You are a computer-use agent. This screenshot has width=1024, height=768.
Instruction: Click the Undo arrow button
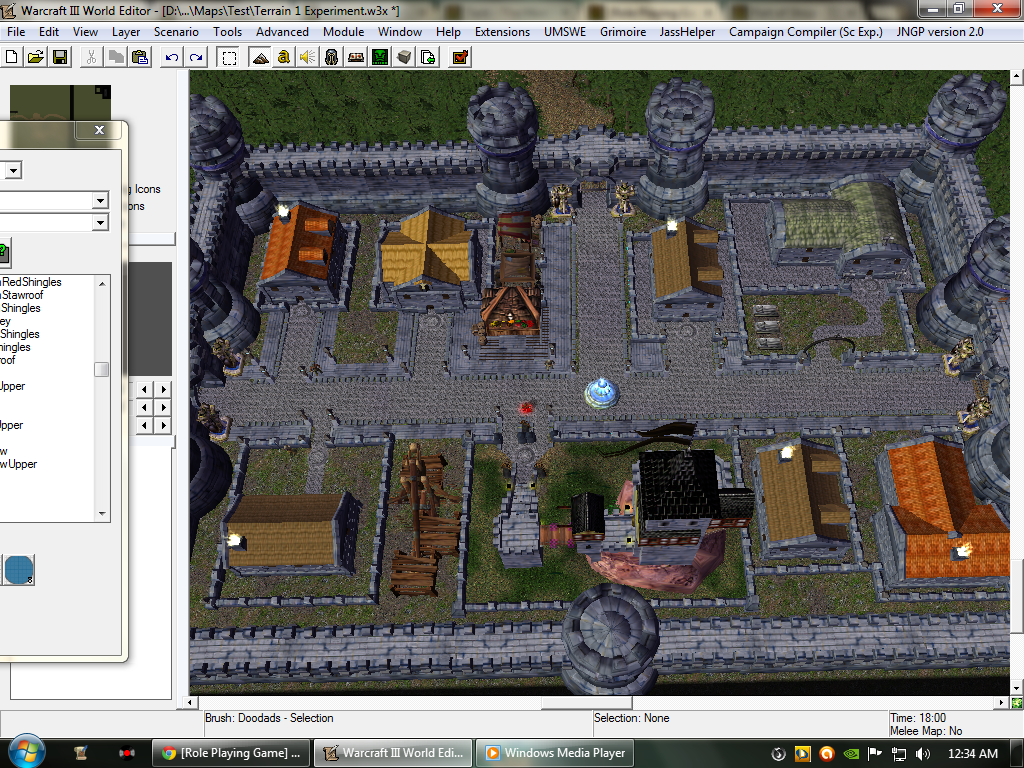point(172,57)
